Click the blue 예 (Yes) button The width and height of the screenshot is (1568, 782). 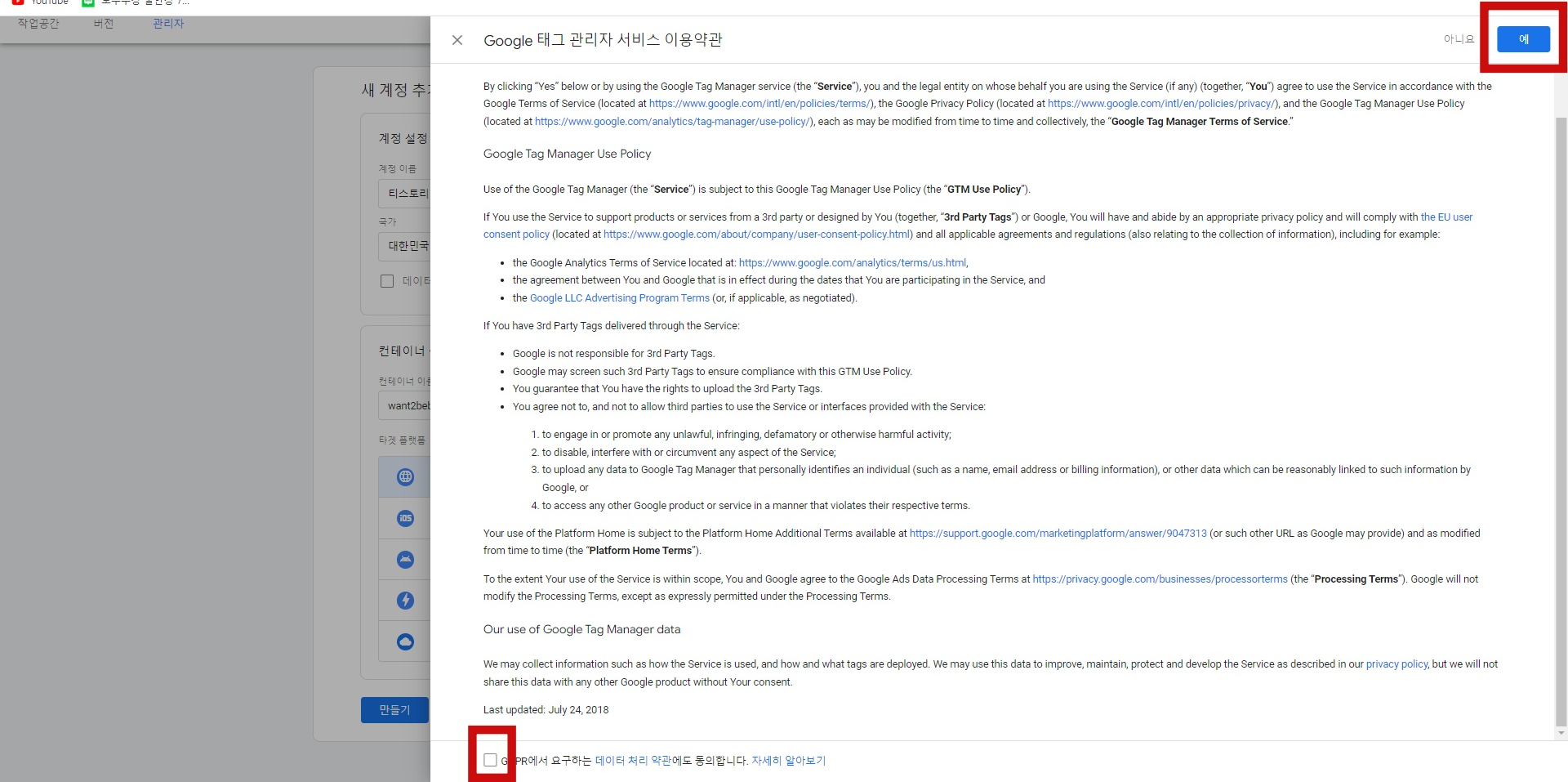click(x=1523, y=39)
